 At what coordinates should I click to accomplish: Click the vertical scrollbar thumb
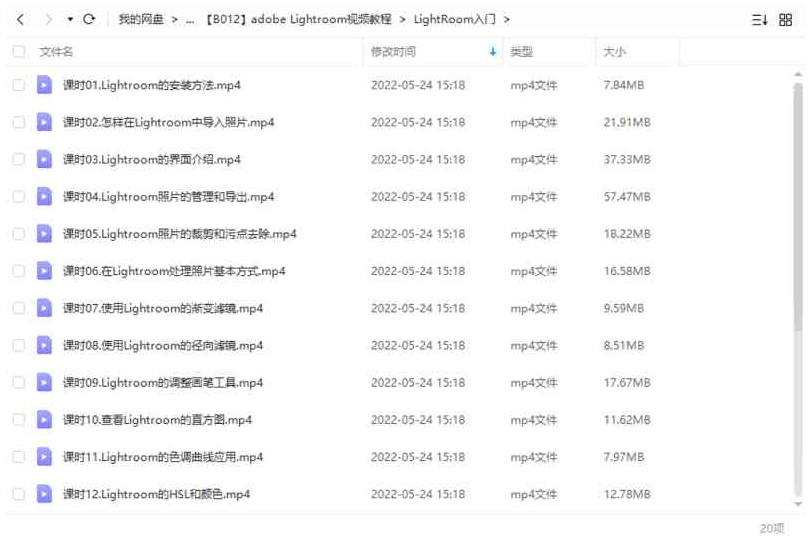pos(798,207)
